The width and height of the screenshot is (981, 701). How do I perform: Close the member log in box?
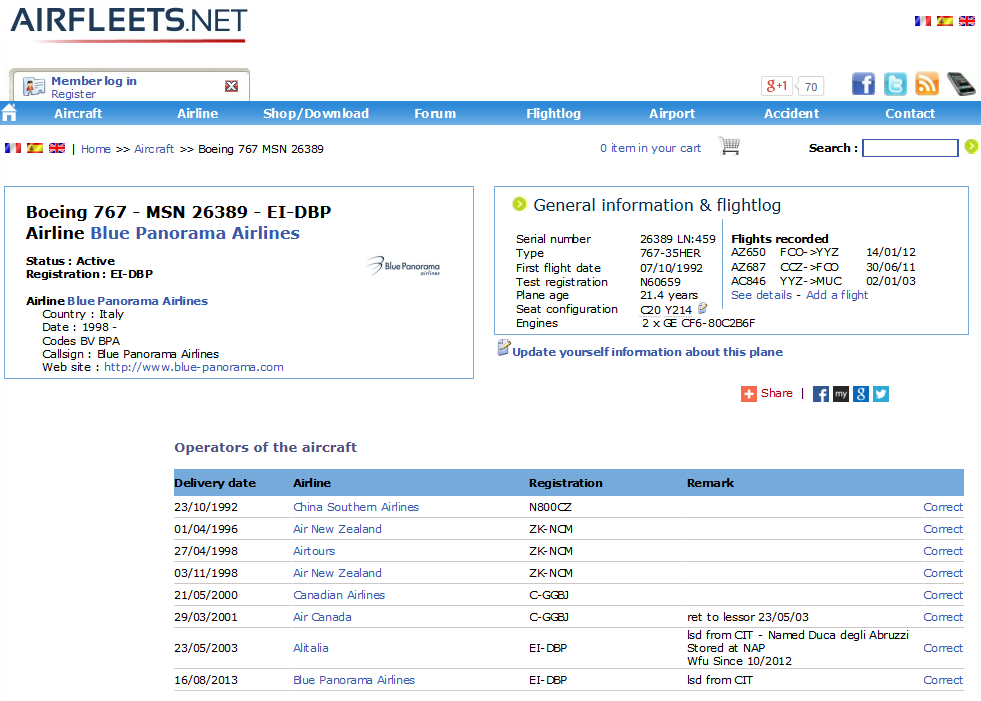231,86
